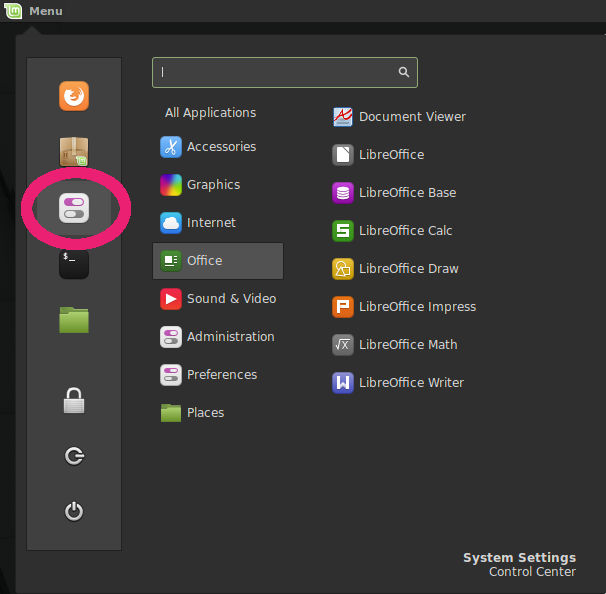Image resolution: width=606 pixels, height=594 pixels.
Task: Click the magnifier icon in search box
Action: pyautogui.click(x=403, y=72)
